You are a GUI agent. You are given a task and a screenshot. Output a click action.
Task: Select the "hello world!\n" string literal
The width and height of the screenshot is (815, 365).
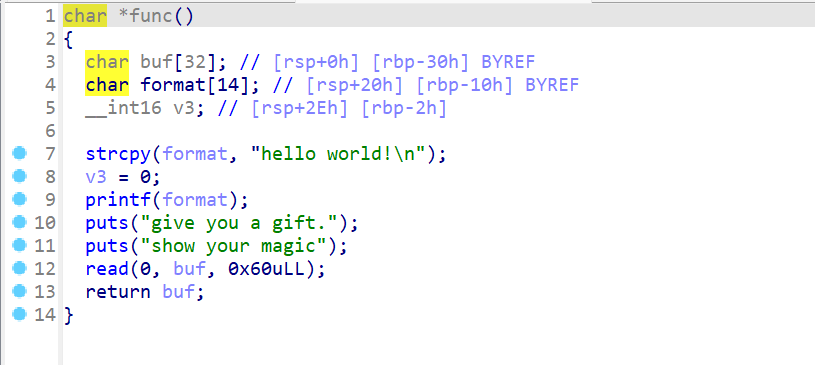[x=338, y=154]
